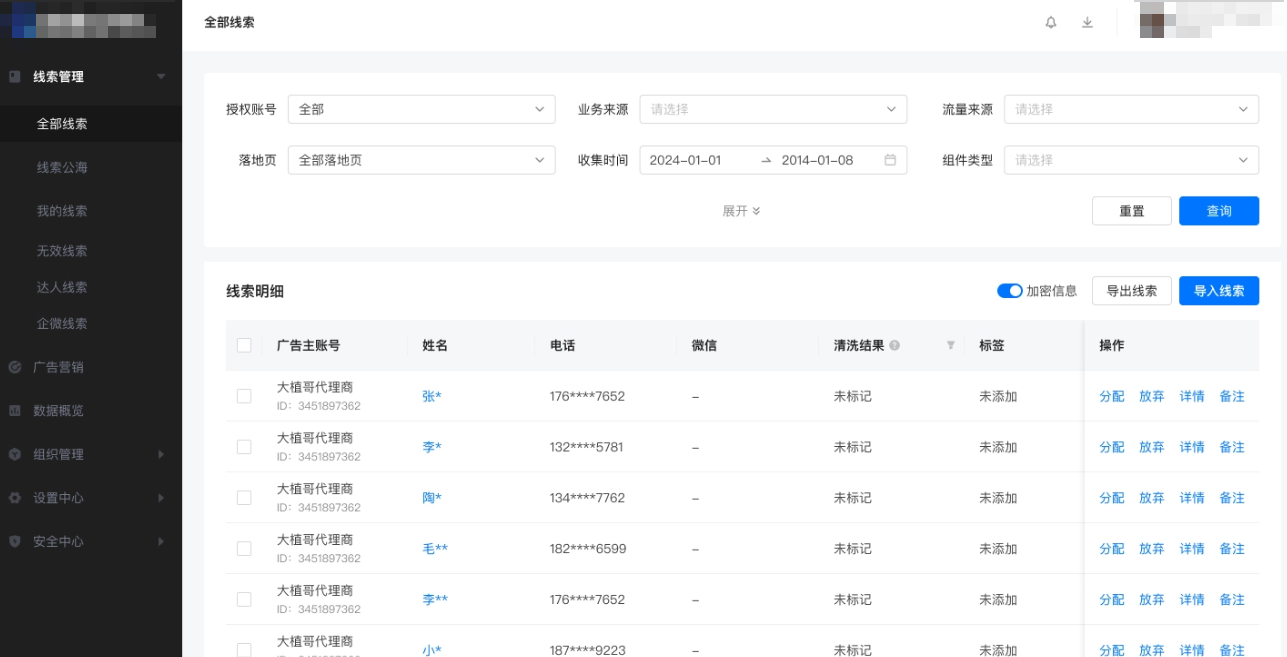Open the 流量来源 dropdown
Screen dimensions: 1287x657
coord(1131,109)
